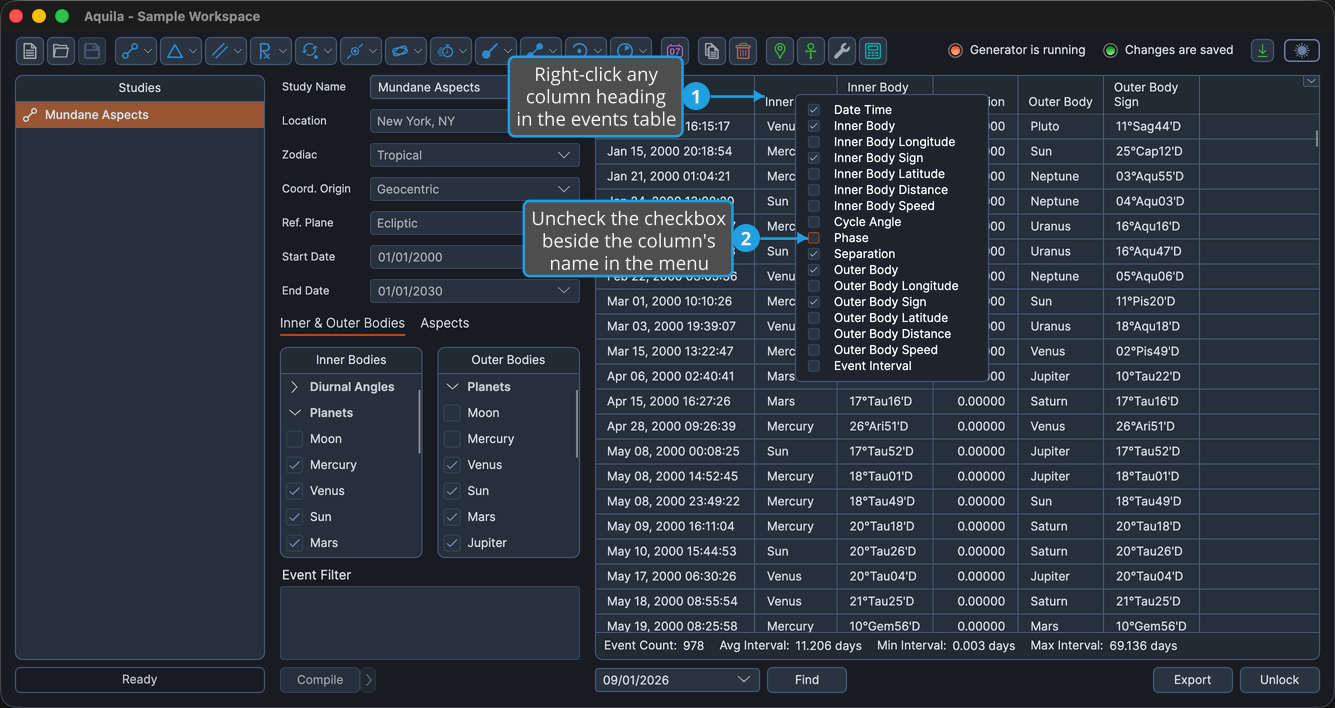Screen dimensions: 1335x708
Task: Click the calculator toolbar icon
Action: click(873, 51)
